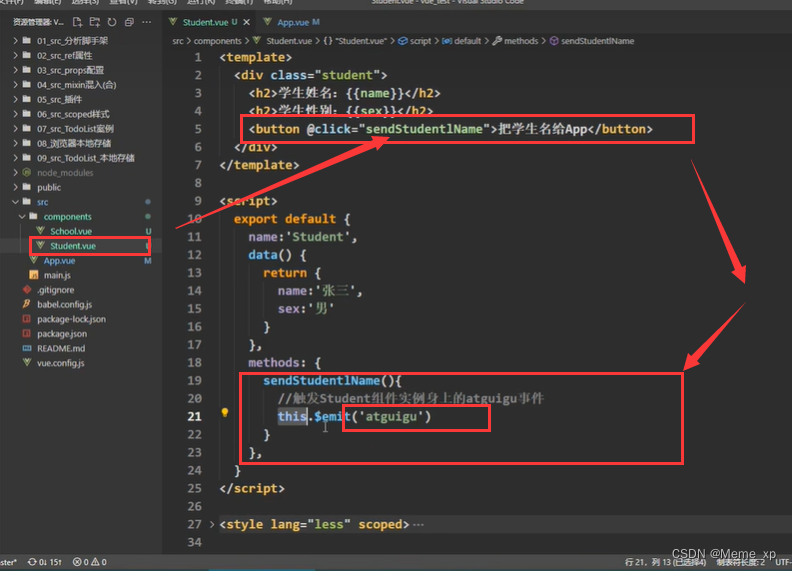This screenshot has width=792, height=571.
Task: Open App.vue in the file tree
Action: [59, 261]
